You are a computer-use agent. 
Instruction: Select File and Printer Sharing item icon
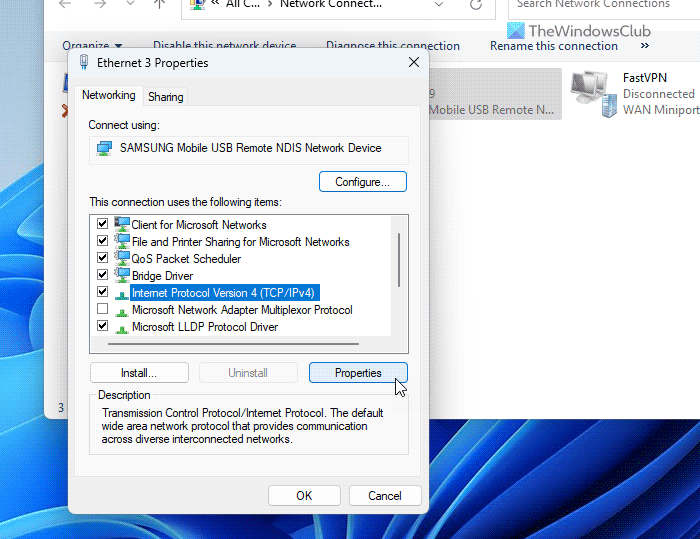pyautogui.click(x=122, y=241)
